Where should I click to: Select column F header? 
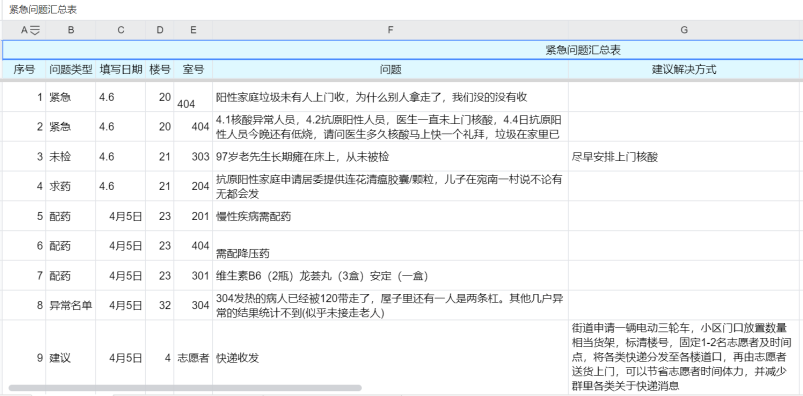point(390,30)
